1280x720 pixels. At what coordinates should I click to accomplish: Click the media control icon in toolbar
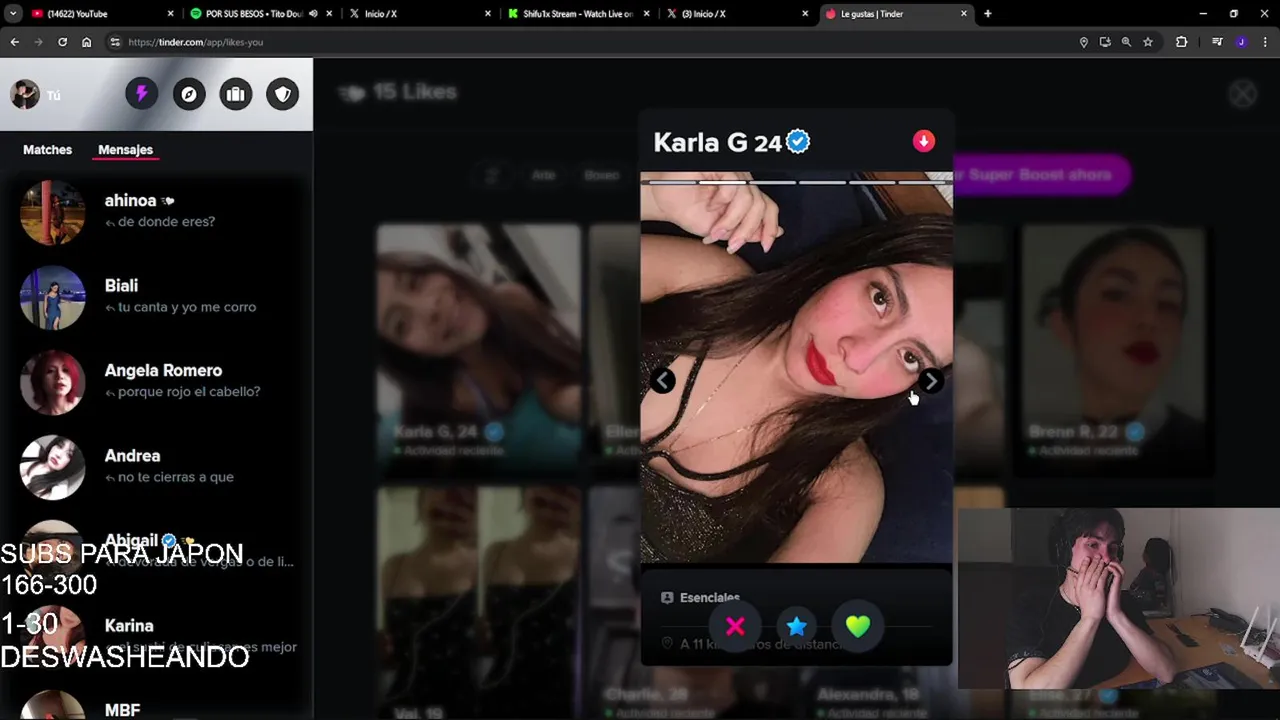click(1217, 42)
